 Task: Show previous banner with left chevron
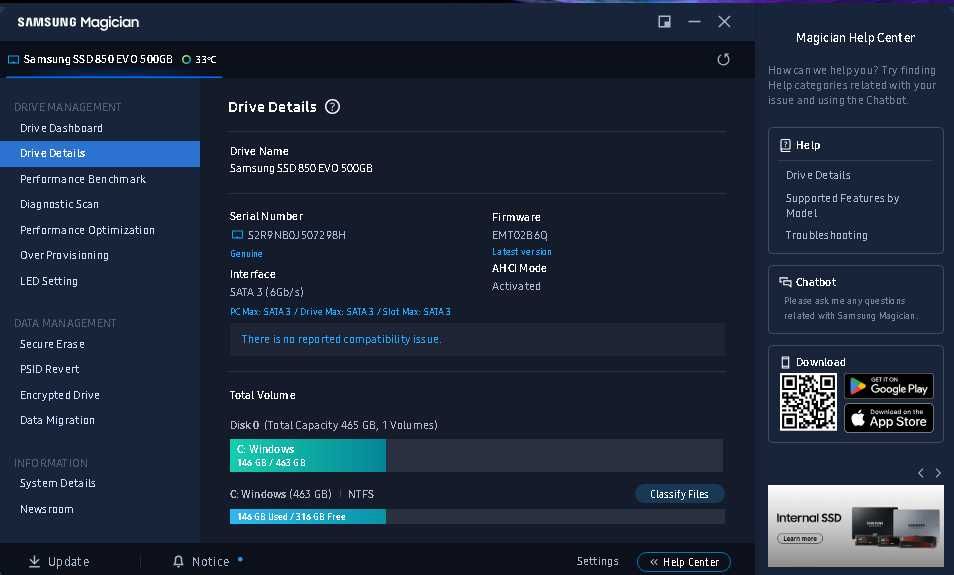click(x=921, y=473)
